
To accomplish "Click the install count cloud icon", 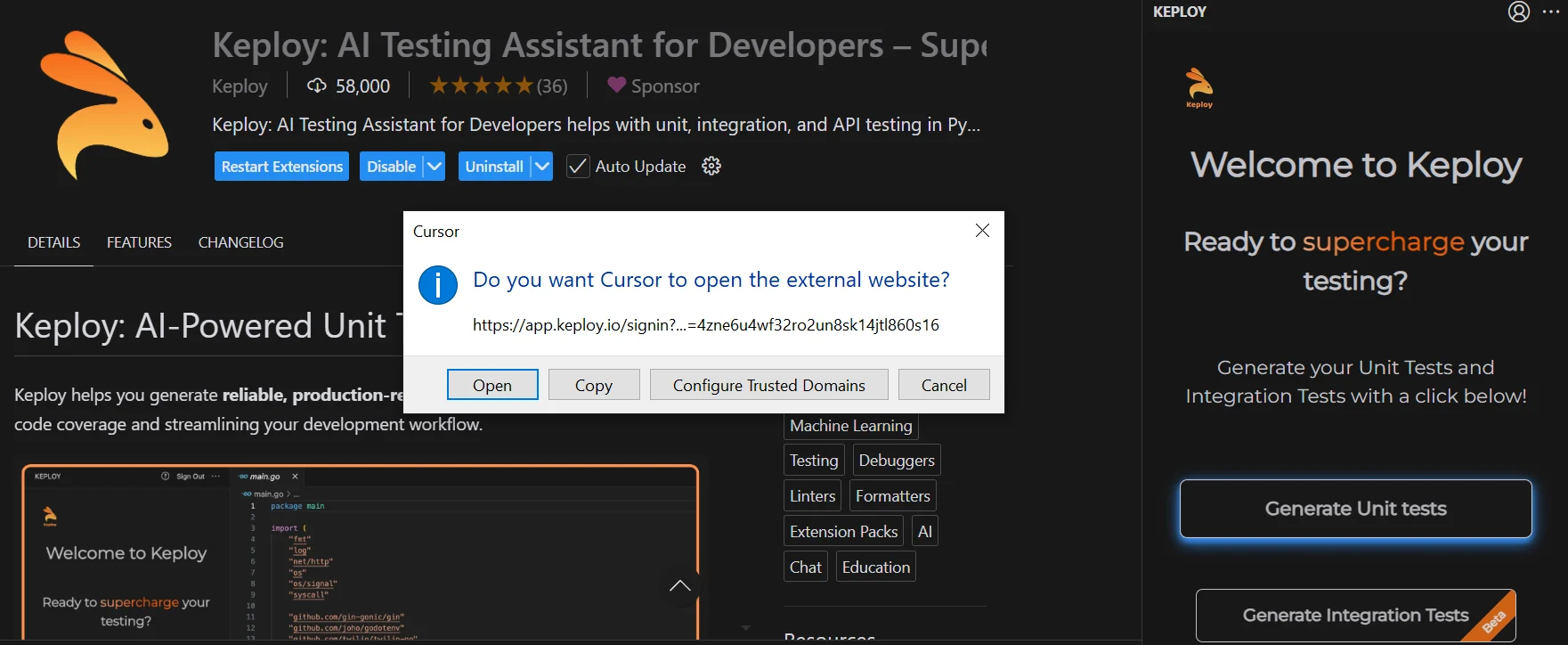I will (x=316, y=86).
